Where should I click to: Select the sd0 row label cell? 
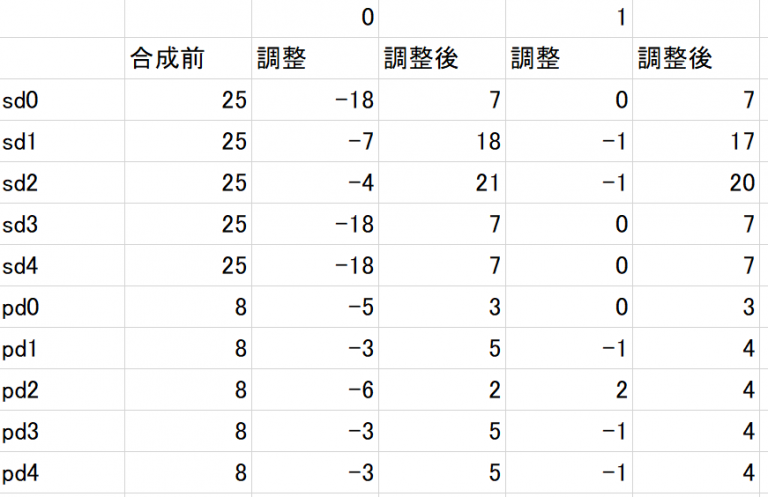click(62, 100)
